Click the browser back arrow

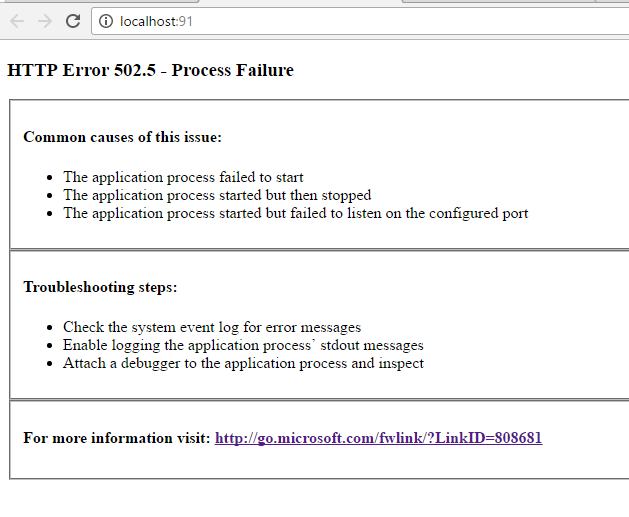(x=17, y=21)
